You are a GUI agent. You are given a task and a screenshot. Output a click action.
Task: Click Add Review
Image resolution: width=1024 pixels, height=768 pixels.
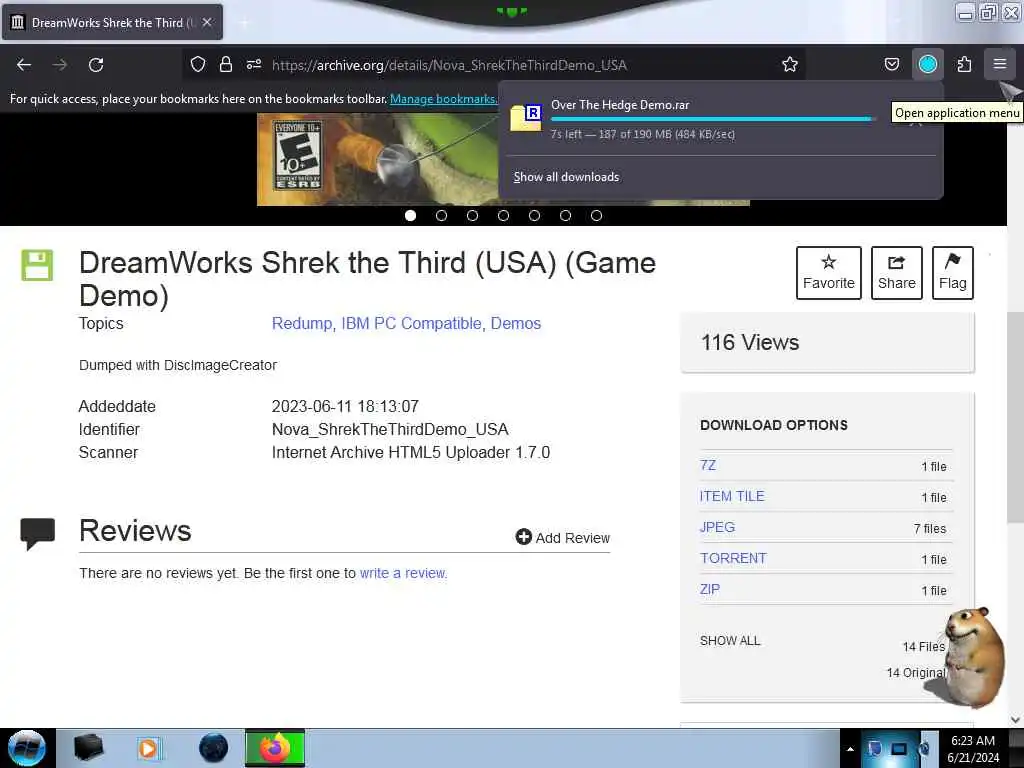tap(562, 537)
